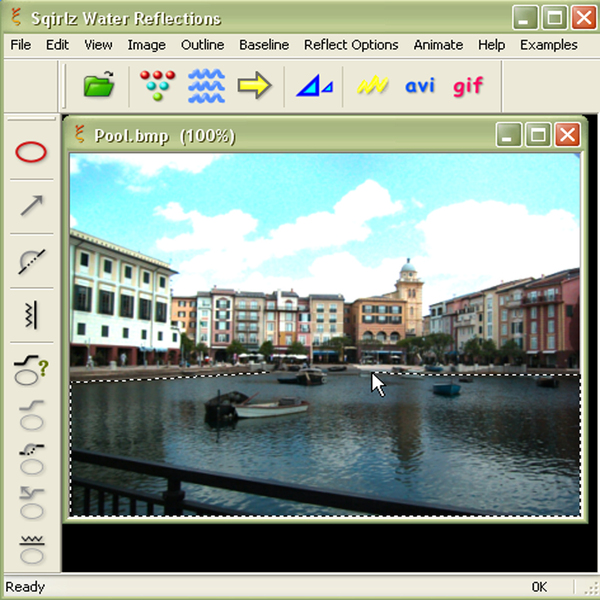
Task: Select the dashed line arc tool
Action: click(32, 261)
